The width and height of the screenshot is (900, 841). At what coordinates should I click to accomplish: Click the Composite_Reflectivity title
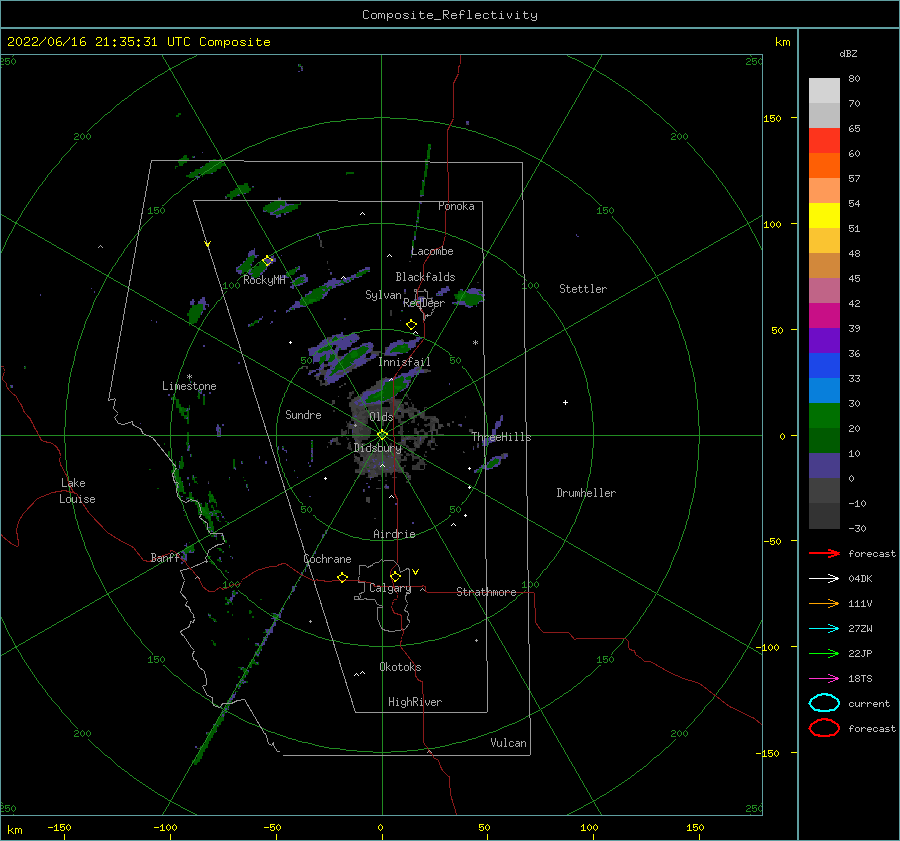point(450,15)
